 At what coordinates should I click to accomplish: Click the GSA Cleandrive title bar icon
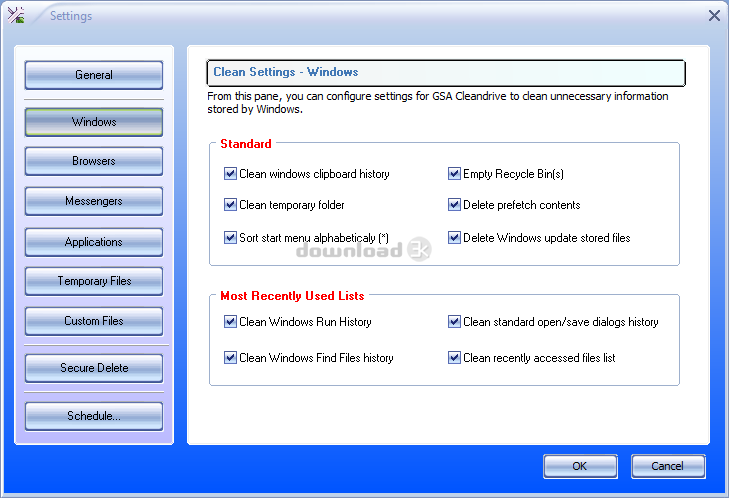click(17, 15)
